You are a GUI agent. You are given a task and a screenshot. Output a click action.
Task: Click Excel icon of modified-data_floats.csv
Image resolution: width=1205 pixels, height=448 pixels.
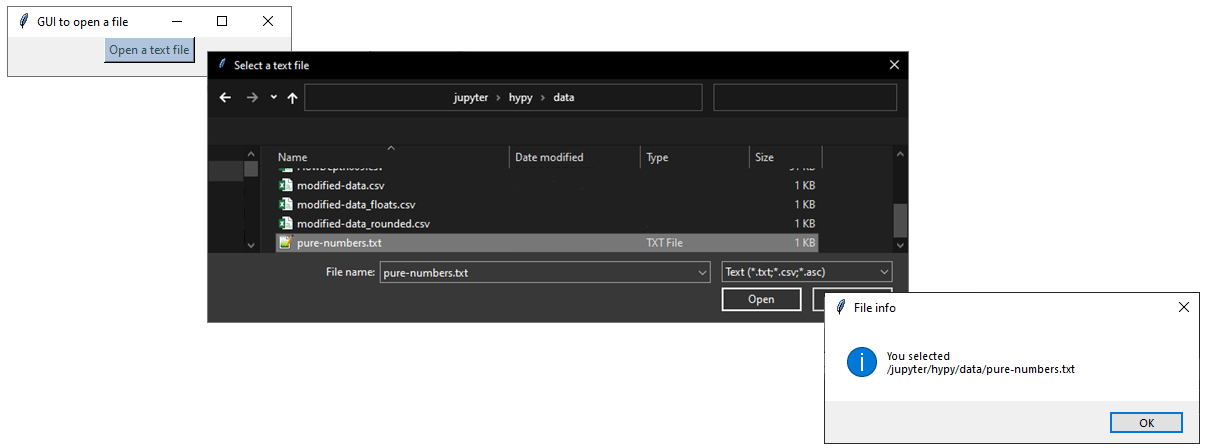click(286, 205)
